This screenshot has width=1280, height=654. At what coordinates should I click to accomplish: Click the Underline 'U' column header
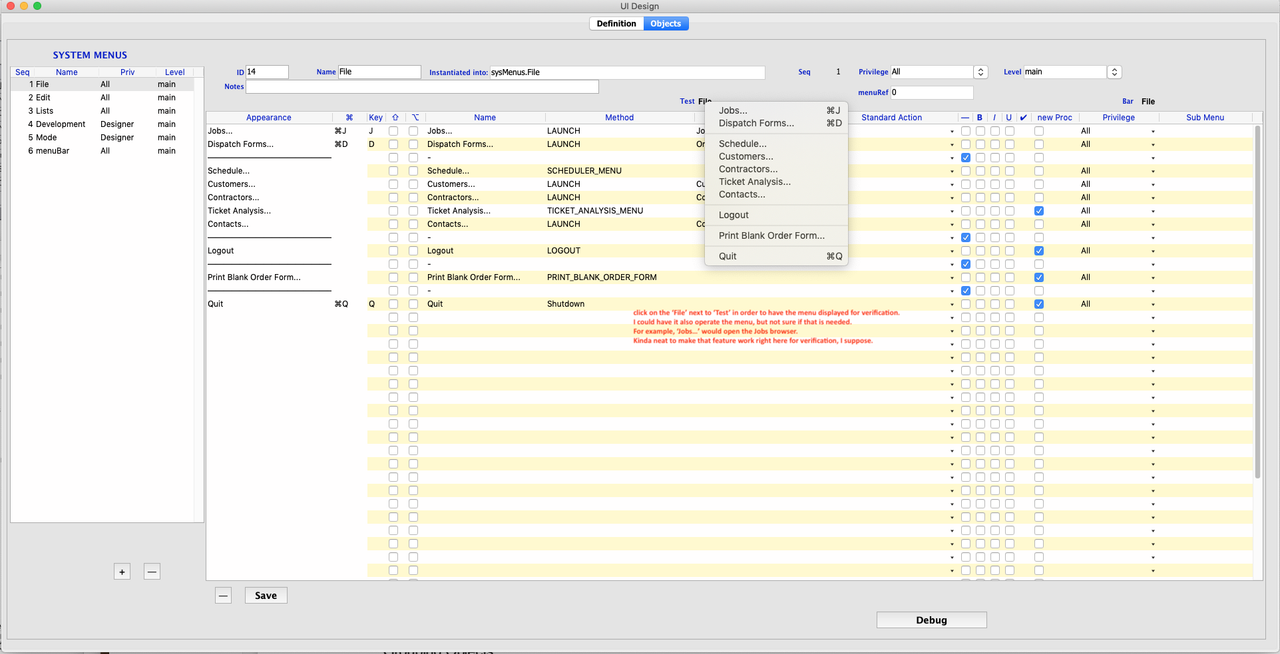1009,117
